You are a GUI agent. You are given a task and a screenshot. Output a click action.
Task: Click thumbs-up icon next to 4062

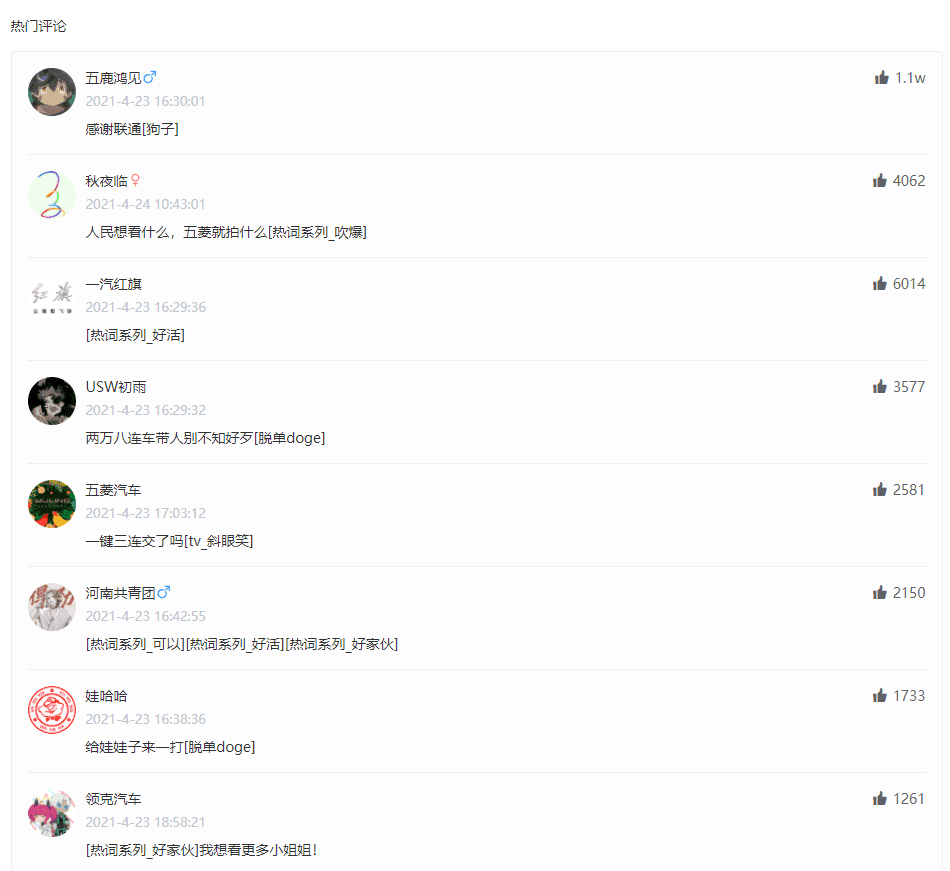click(880, 180)
